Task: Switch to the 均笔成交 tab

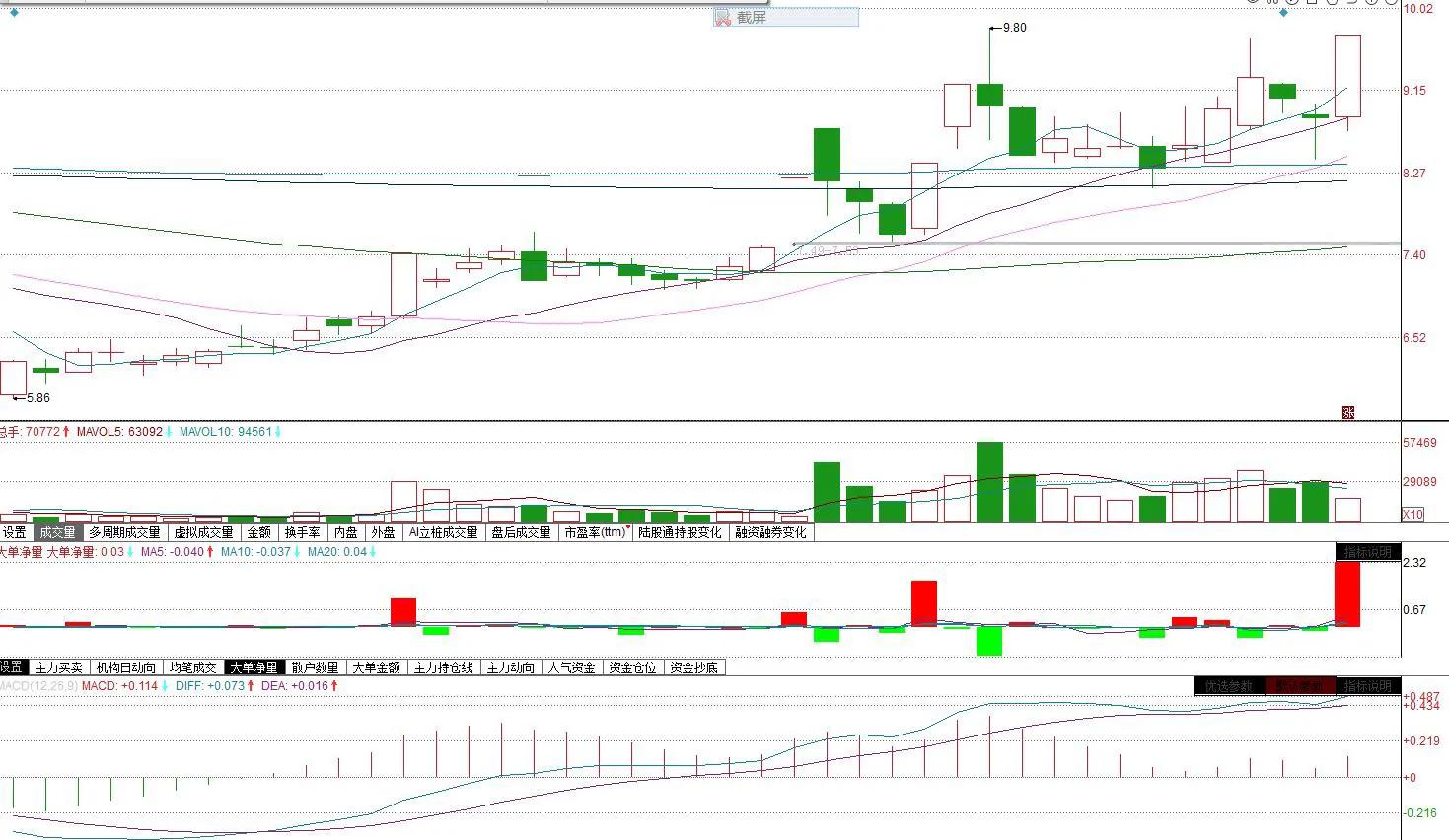Action: pos(193,667)
